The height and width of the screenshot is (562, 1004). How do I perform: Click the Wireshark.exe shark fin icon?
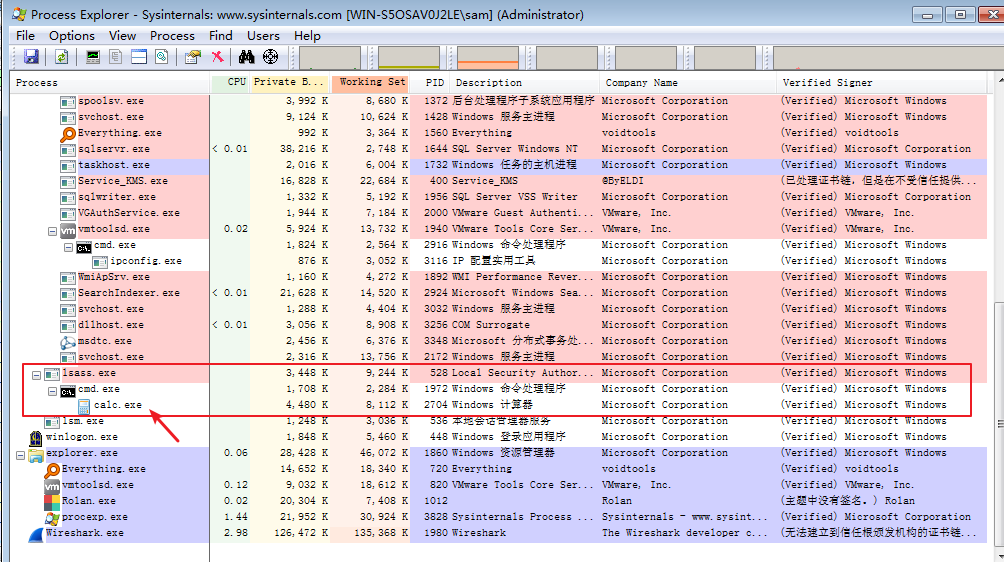point(36,533)
